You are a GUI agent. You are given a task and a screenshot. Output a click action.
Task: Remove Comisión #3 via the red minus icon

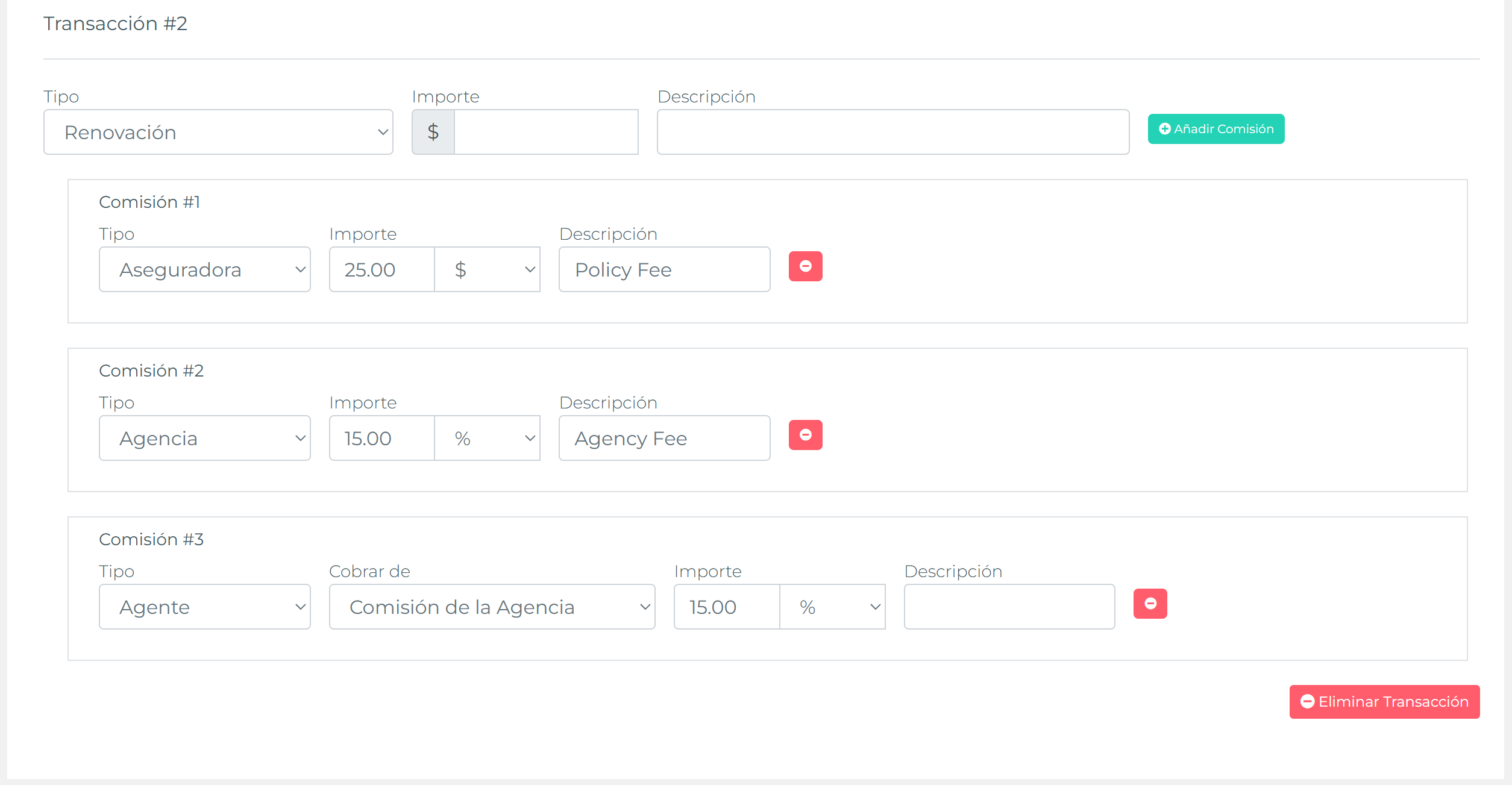(x=1150, y=604)
